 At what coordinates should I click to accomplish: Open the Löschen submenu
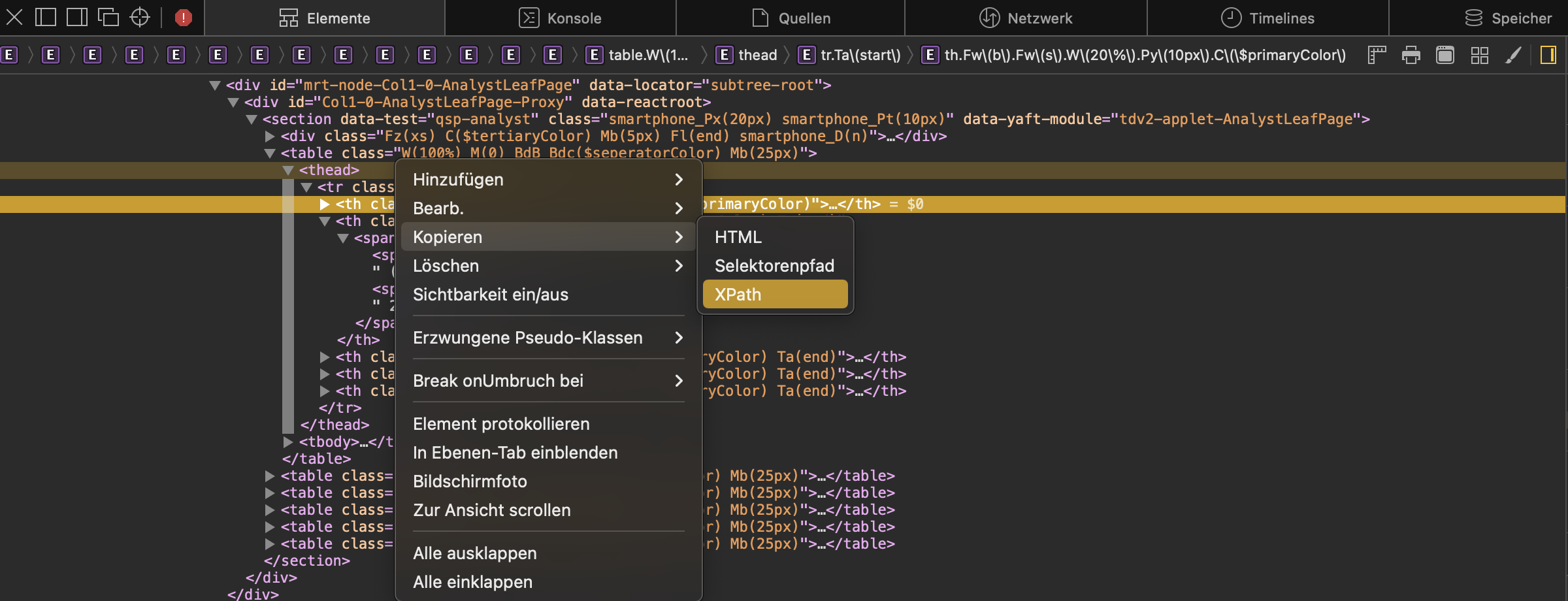pyautogui.click(x=549, y=266)
